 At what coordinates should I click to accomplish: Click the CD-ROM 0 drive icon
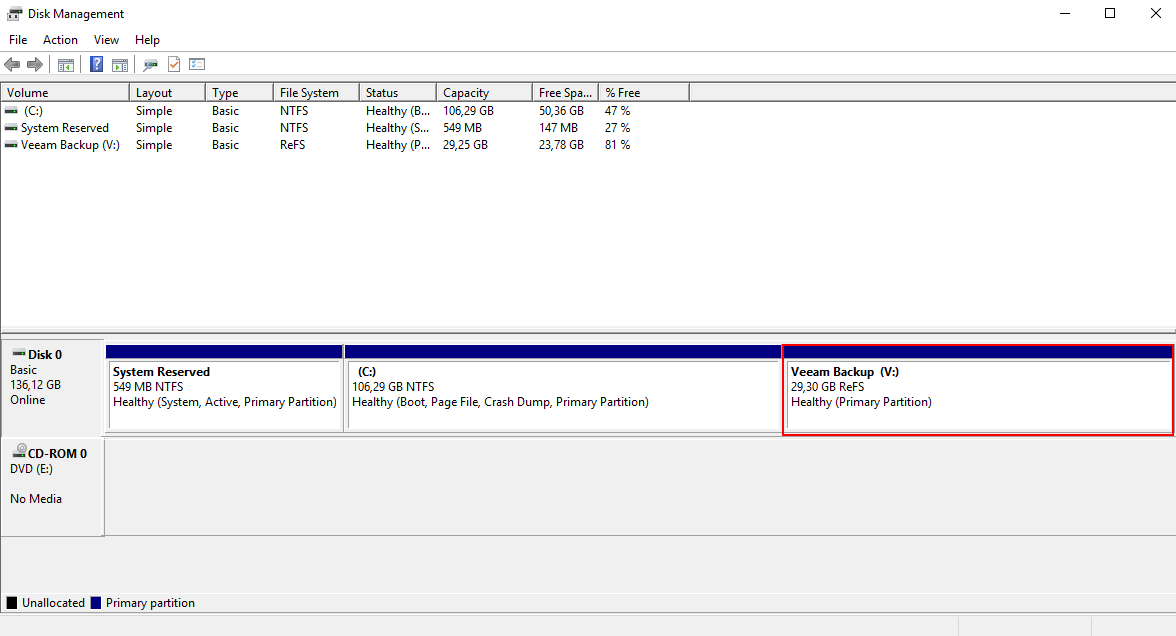coord(22,452)
